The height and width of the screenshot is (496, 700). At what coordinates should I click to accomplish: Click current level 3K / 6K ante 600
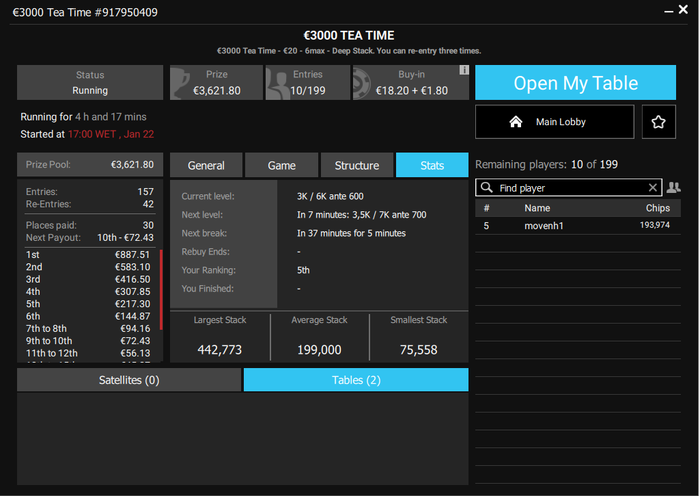[x=330, y=196]
